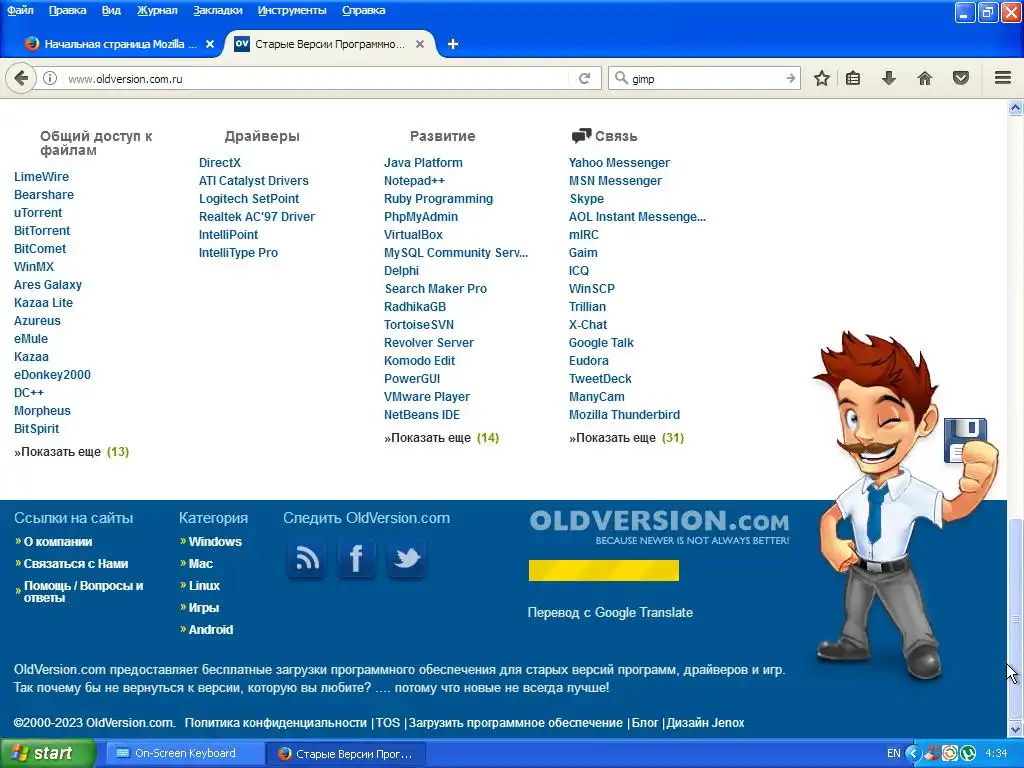This screenshot has height=768, width=1024.
Task: Open the Windows start button
Action: [48, 754]
